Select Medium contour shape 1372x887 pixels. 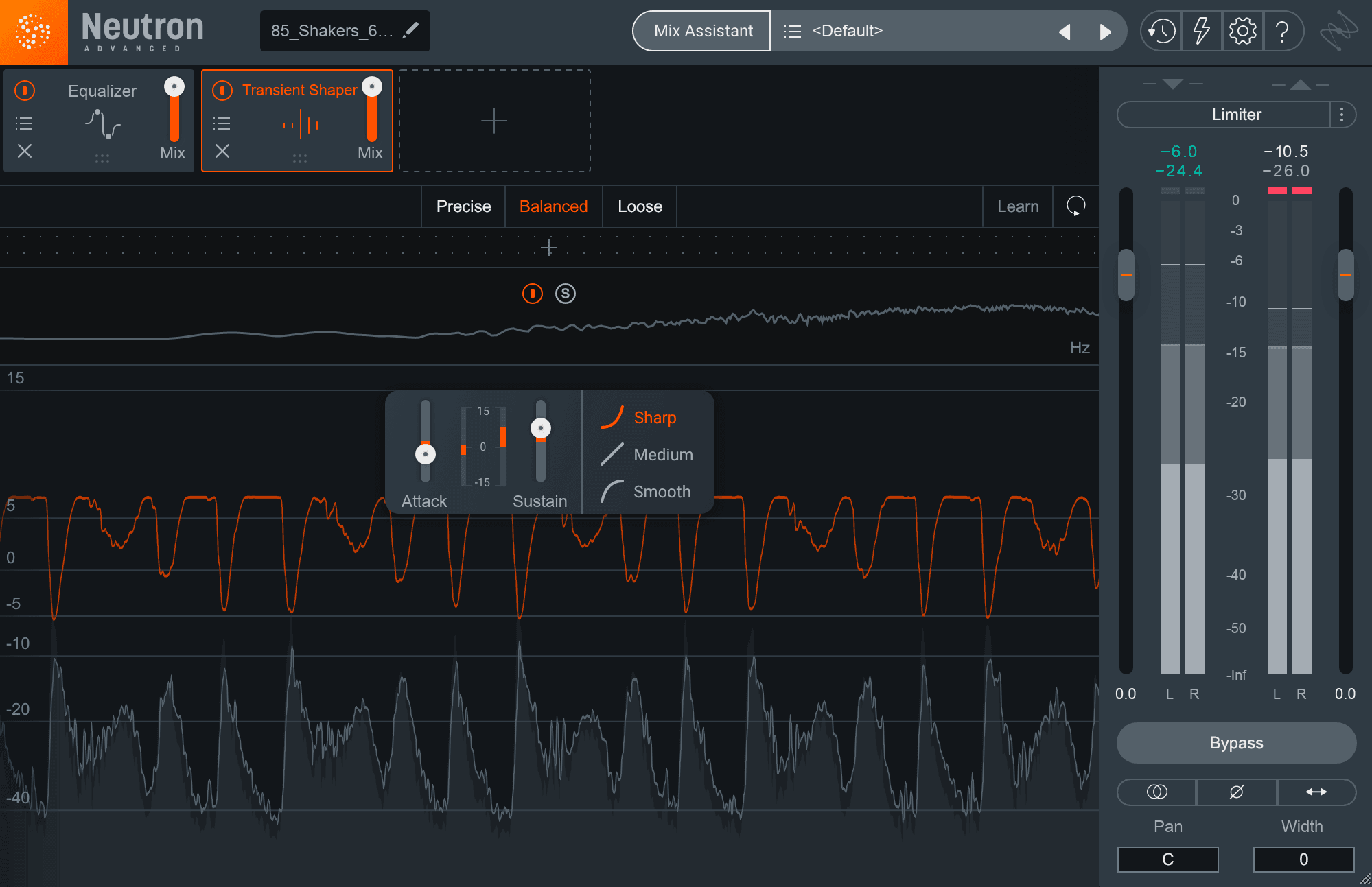click(647, 454)
